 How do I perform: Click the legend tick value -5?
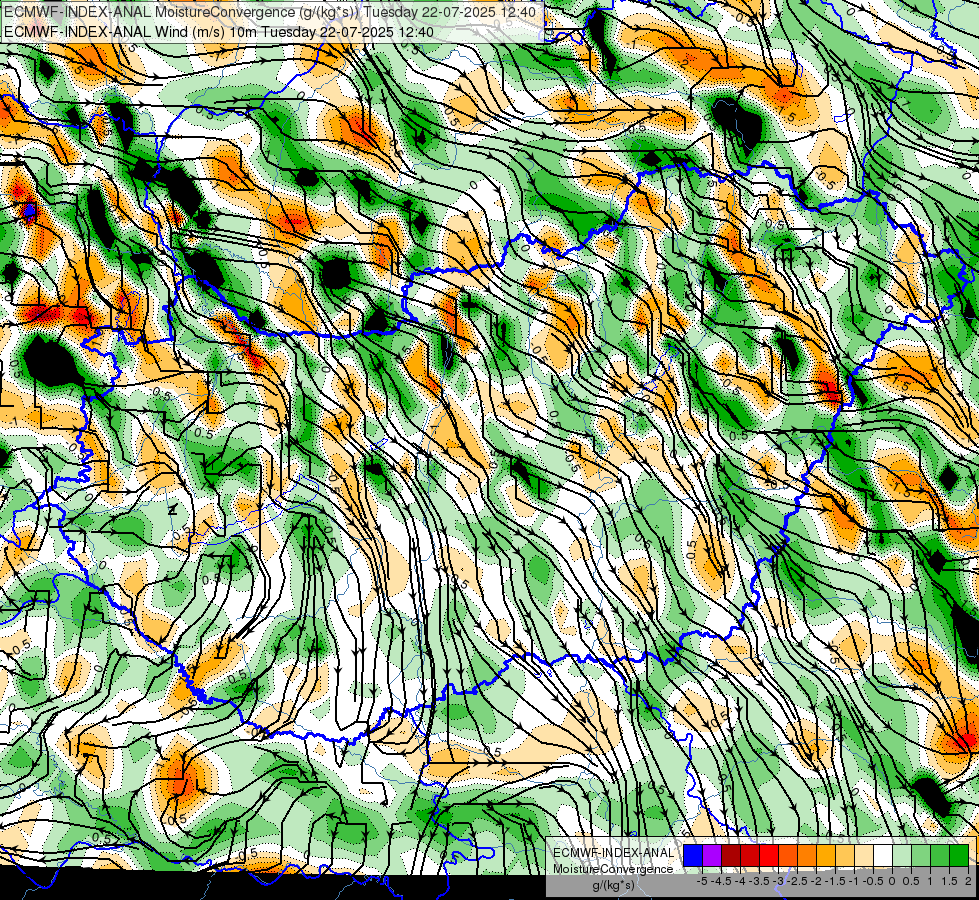pyautogui.click(x=702, y=881)
